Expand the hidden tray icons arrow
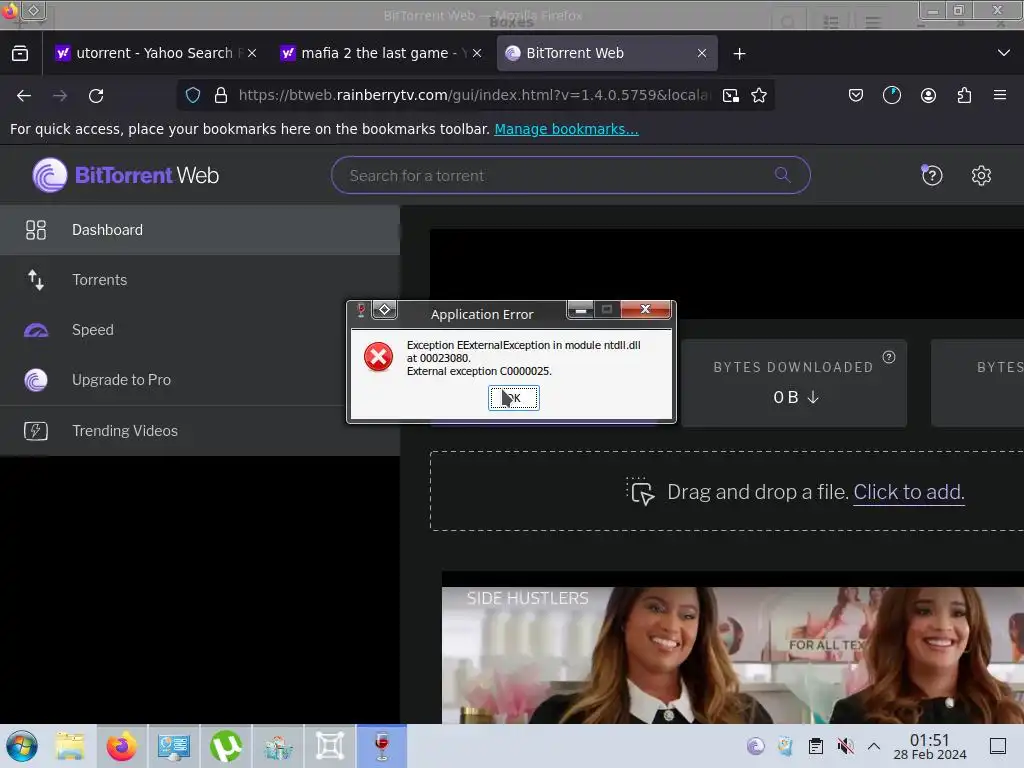Screen dimensions: 1024x768 click(874, 746)
